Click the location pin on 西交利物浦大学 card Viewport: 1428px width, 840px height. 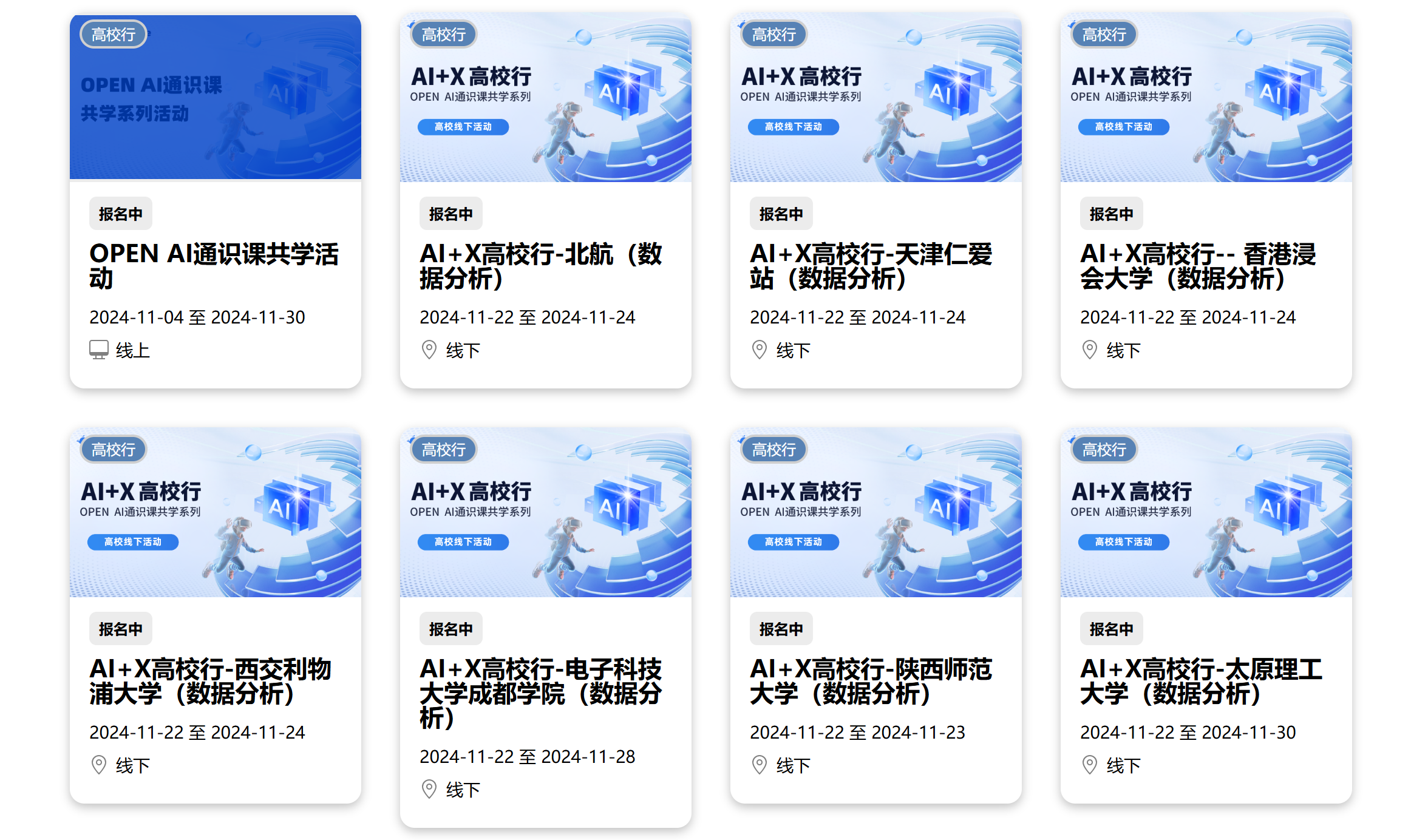(98, 765)
